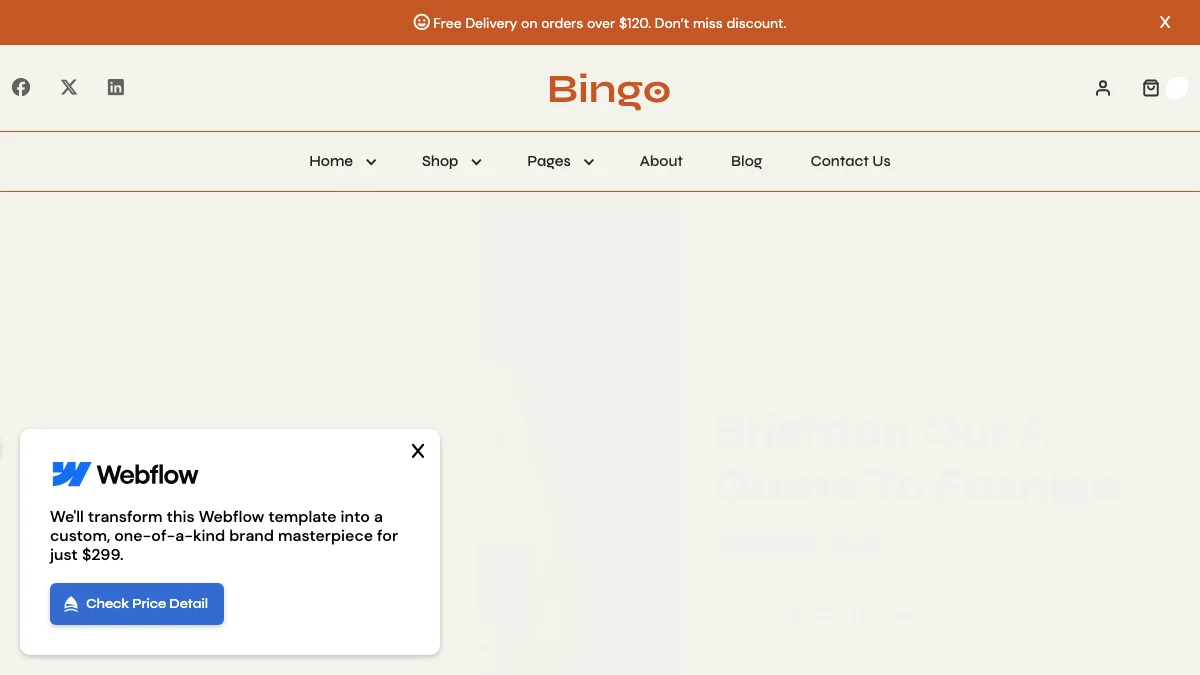Viewport: 1200px width, 675px height.
Task: Click Check Price Detail button
Action: (x=137, y=604)
